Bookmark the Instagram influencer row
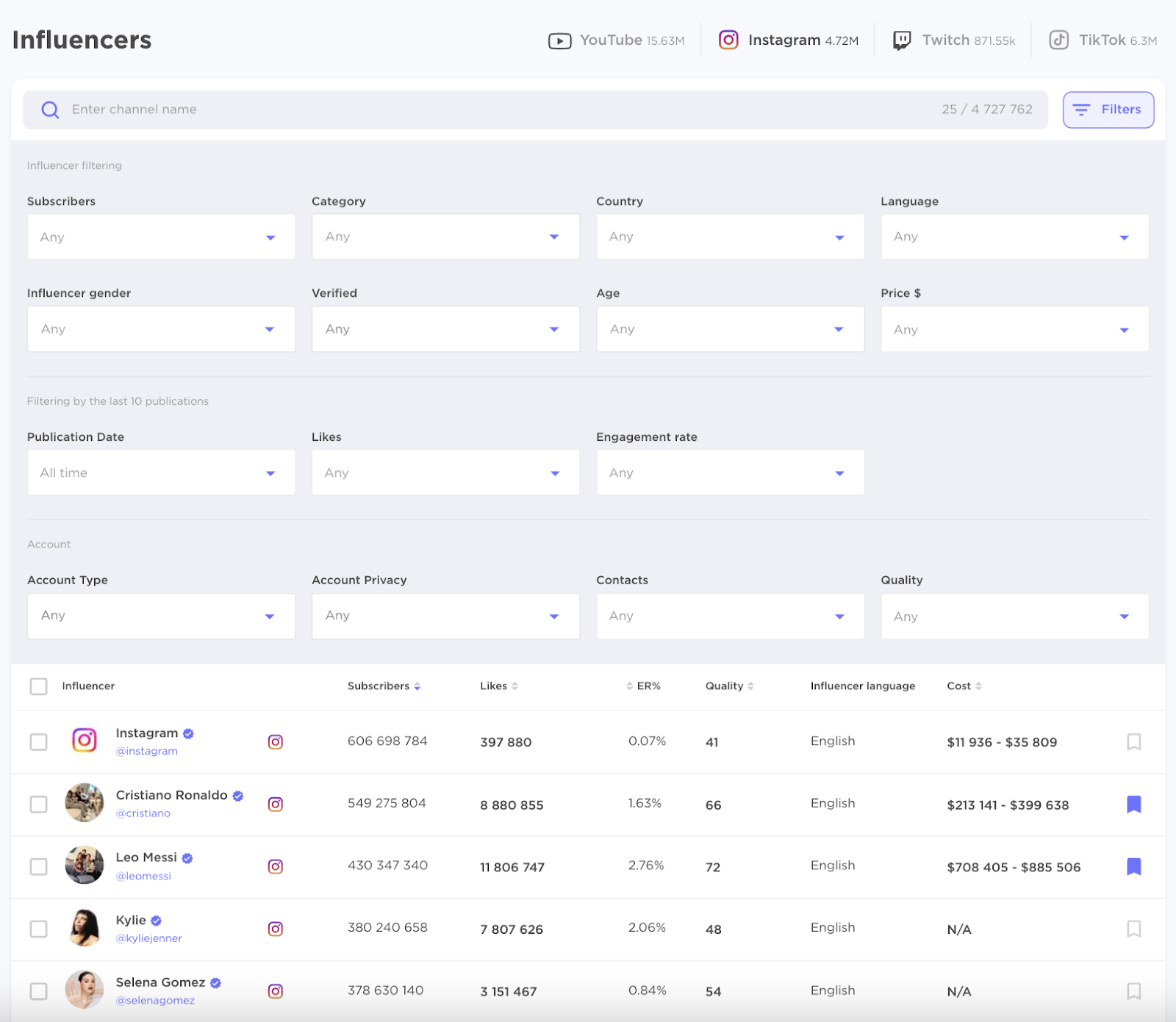 (x=1134, y=742)
